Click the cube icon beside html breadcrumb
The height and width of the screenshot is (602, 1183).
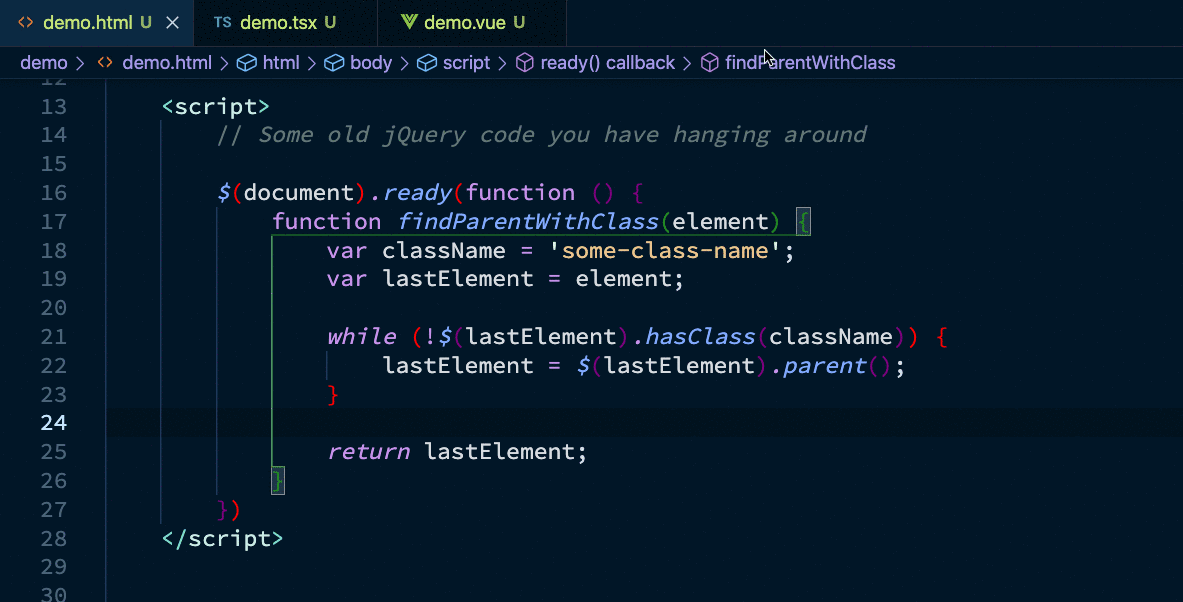tap(247, 63)
